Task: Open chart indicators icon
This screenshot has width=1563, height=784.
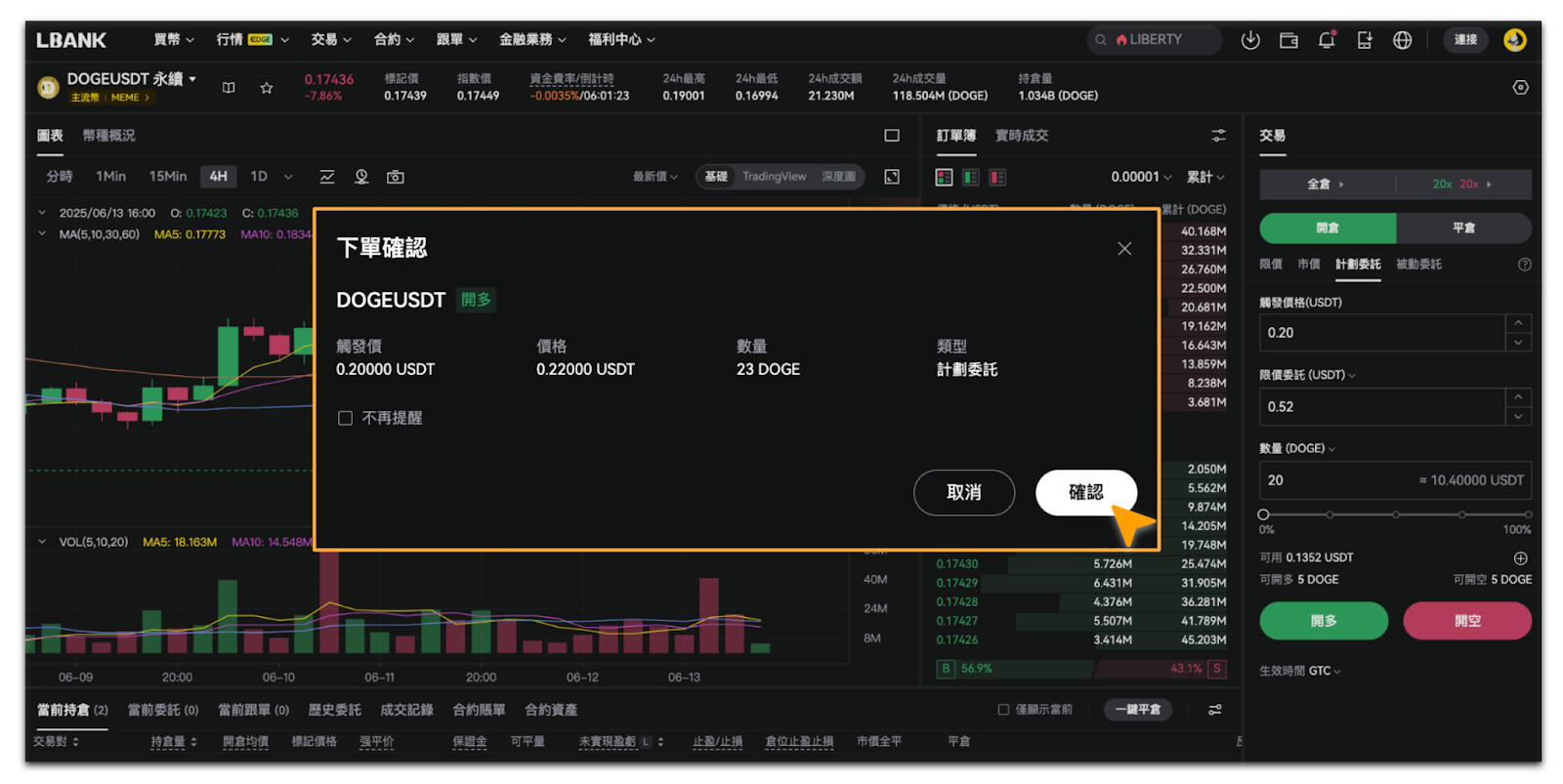Action: point(327,177)
